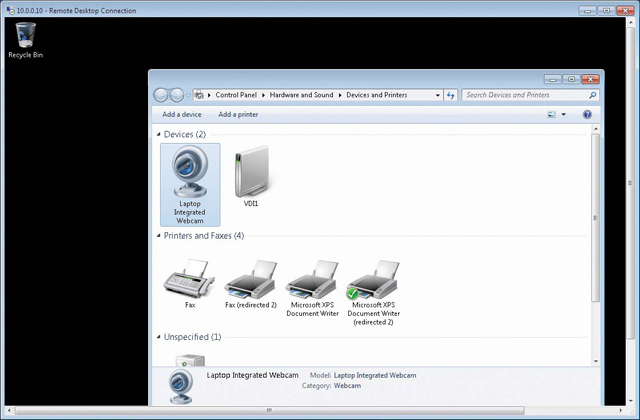Collapse the Printers and Faxes (4) group

(158, 236)
